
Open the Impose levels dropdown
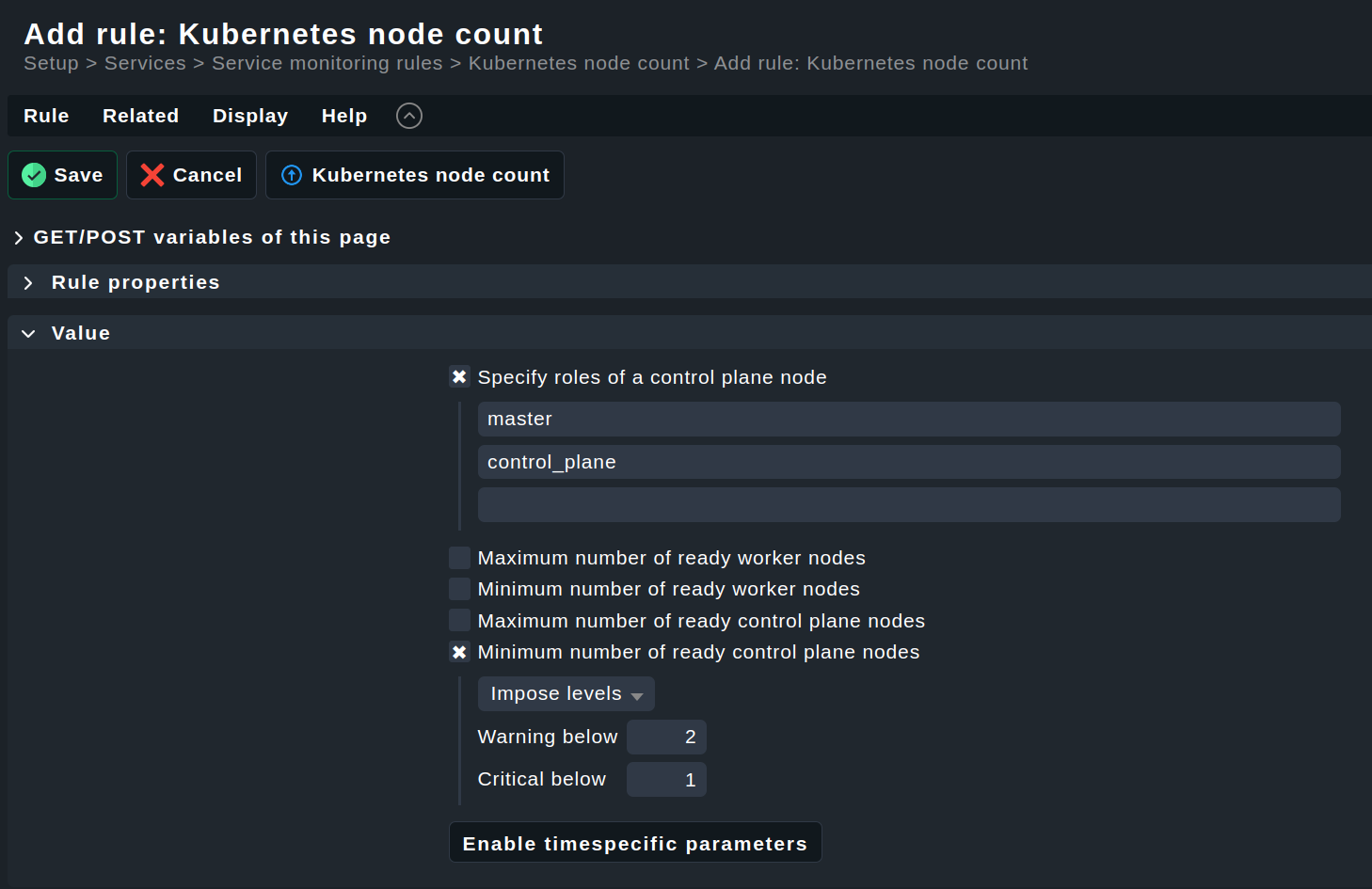(x=566, y=694)
